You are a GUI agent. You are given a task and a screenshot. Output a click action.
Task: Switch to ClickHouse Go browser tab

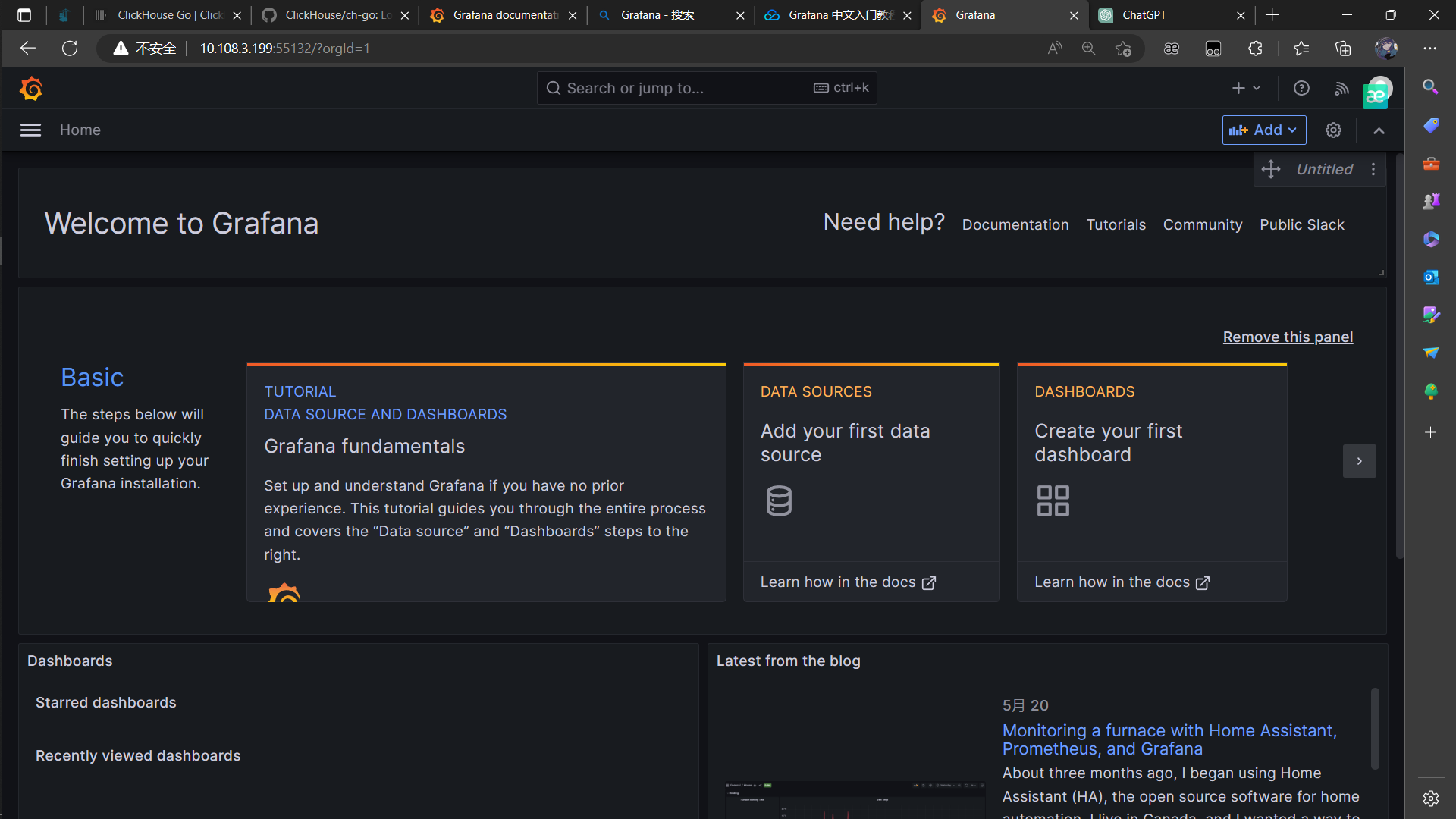pos(167,15)
